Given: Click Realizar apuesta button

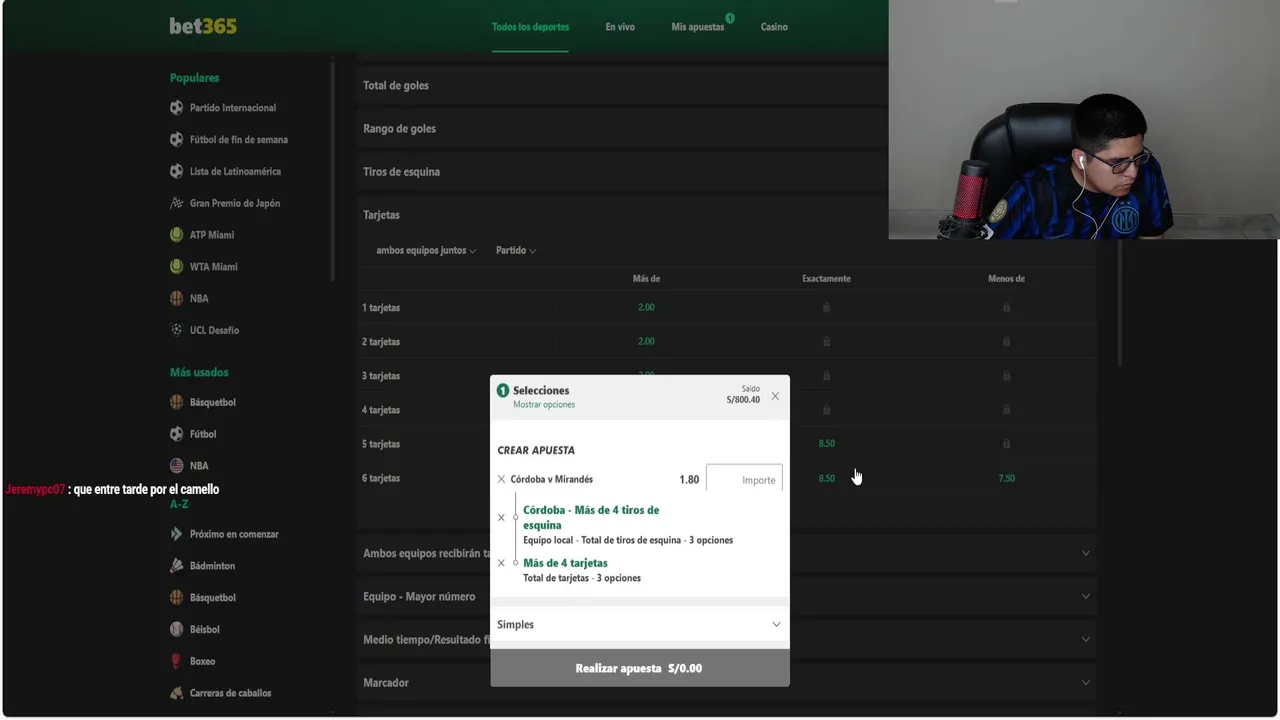Looking at the screenshot, I should click(x=639, y=668).
